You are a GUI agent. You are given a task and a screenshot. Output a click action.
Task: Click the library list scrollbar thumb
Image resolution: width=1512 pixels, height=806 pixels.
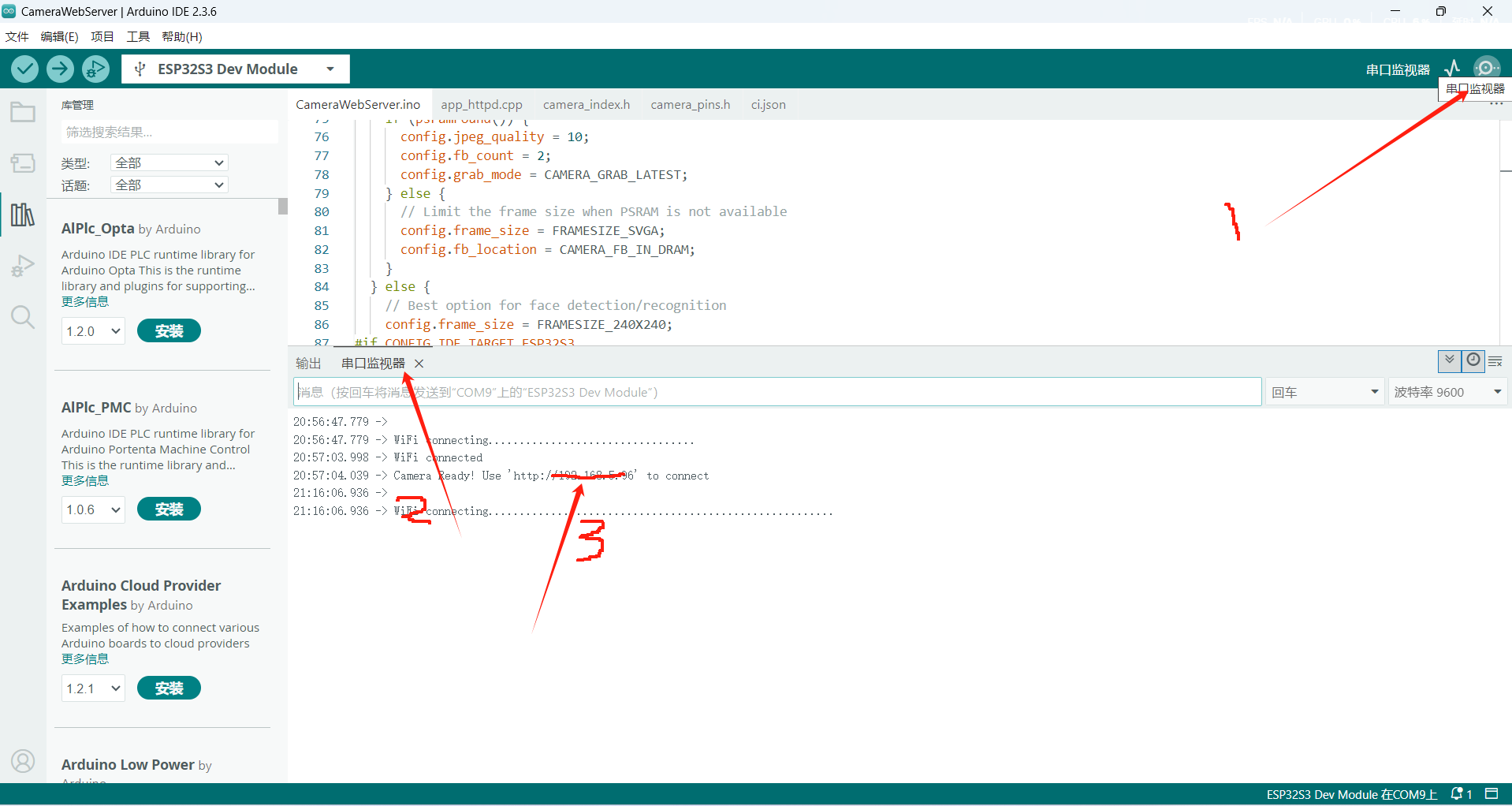[x=283, y=207]
